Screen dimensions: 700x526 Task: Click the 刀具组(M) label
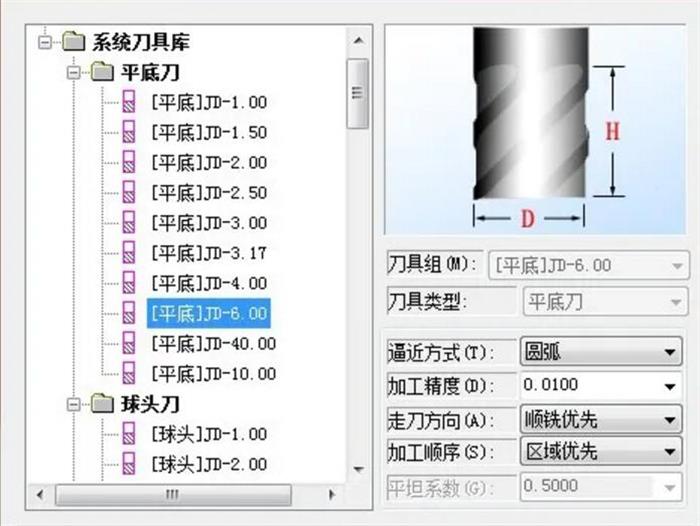tap(432, 264)
